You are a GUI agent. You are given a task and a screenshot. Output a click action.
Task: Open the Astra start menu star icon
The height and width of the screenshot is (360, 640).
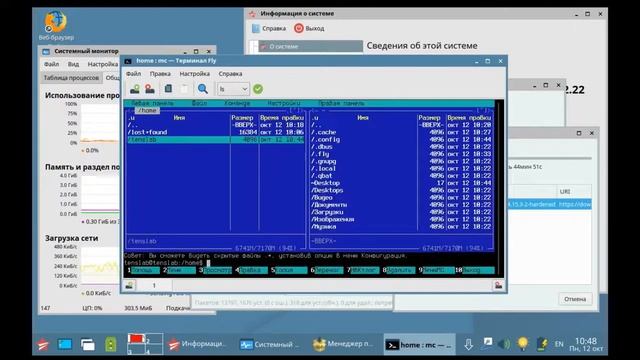click(x=42, y=345)
